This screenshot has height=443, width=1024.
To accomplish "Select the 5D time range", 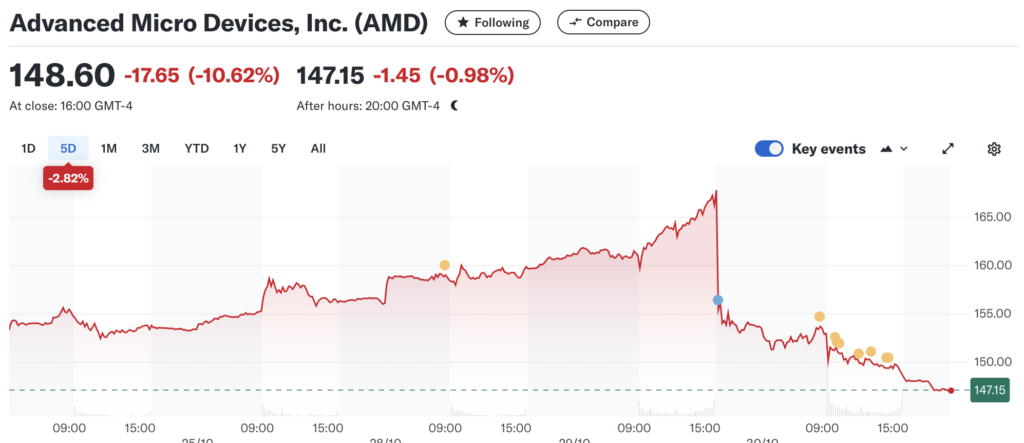I will pyautogui.click(x=68, y=149).
